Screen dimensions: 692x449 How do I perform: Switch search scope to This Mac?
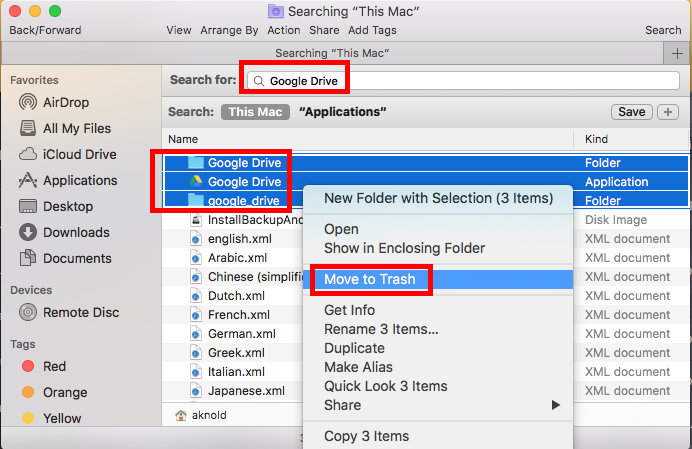(x=255, y=112)
